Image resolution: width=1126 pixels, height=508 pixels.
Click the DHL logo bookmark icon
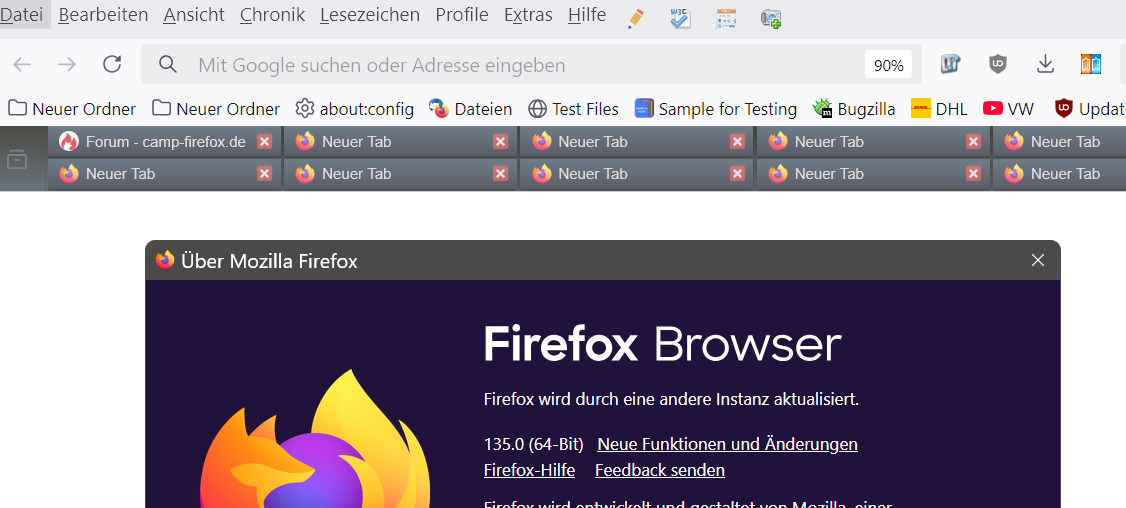coord(921,108)
